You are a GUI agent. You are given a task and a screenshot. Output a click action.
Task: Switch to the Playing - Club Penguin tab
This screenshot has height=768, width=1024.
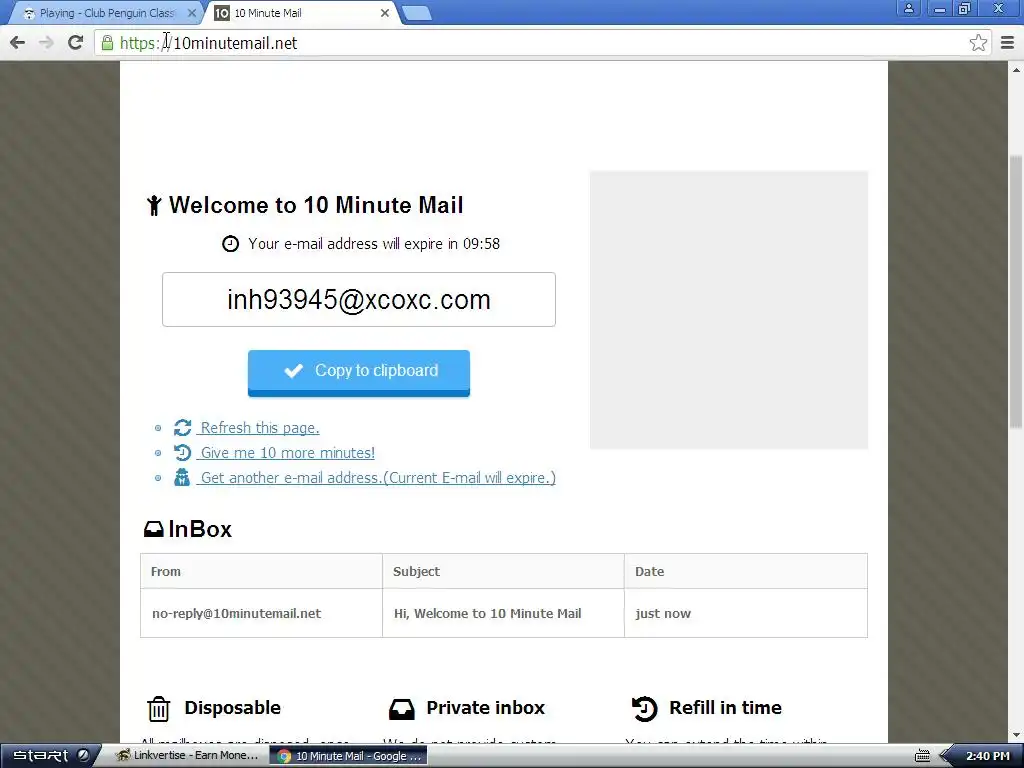click(x=108, y=12)
